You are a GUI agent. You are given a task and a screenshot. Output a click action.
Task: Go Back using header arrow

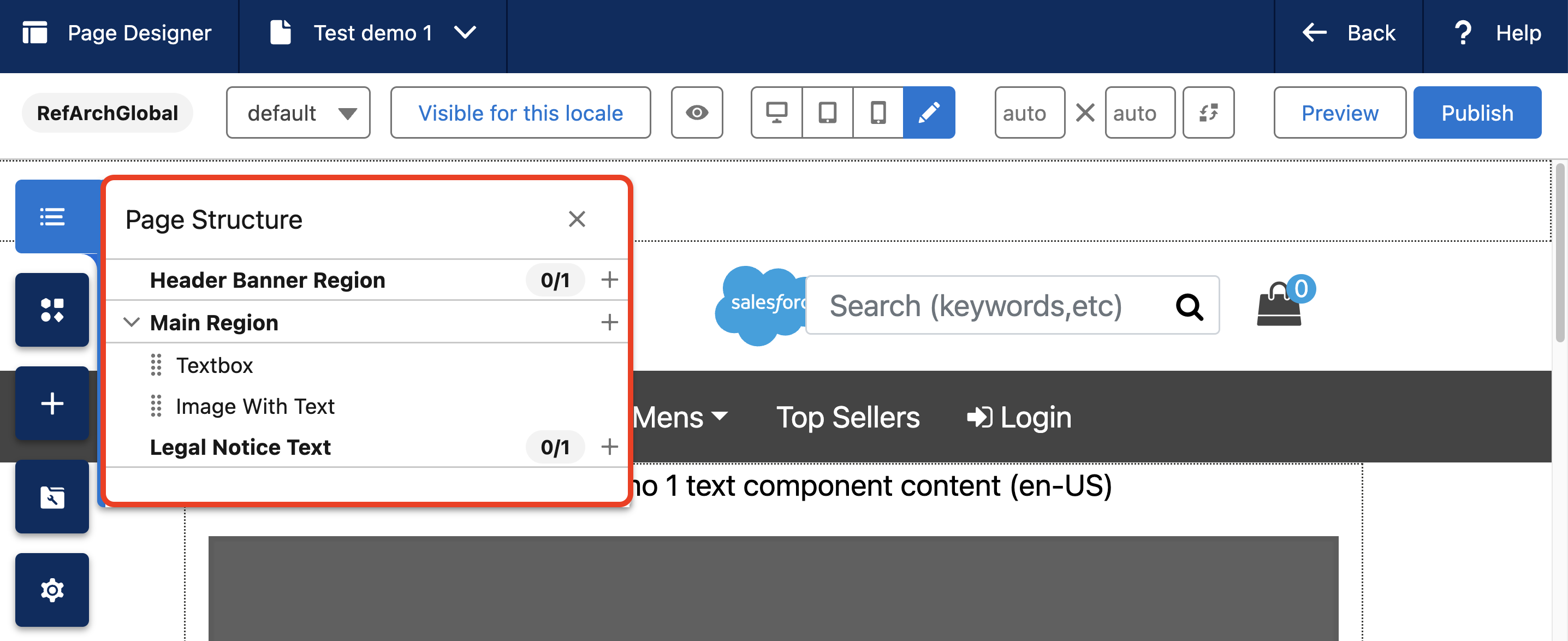pyautogui.click(x=1349, y=33)
